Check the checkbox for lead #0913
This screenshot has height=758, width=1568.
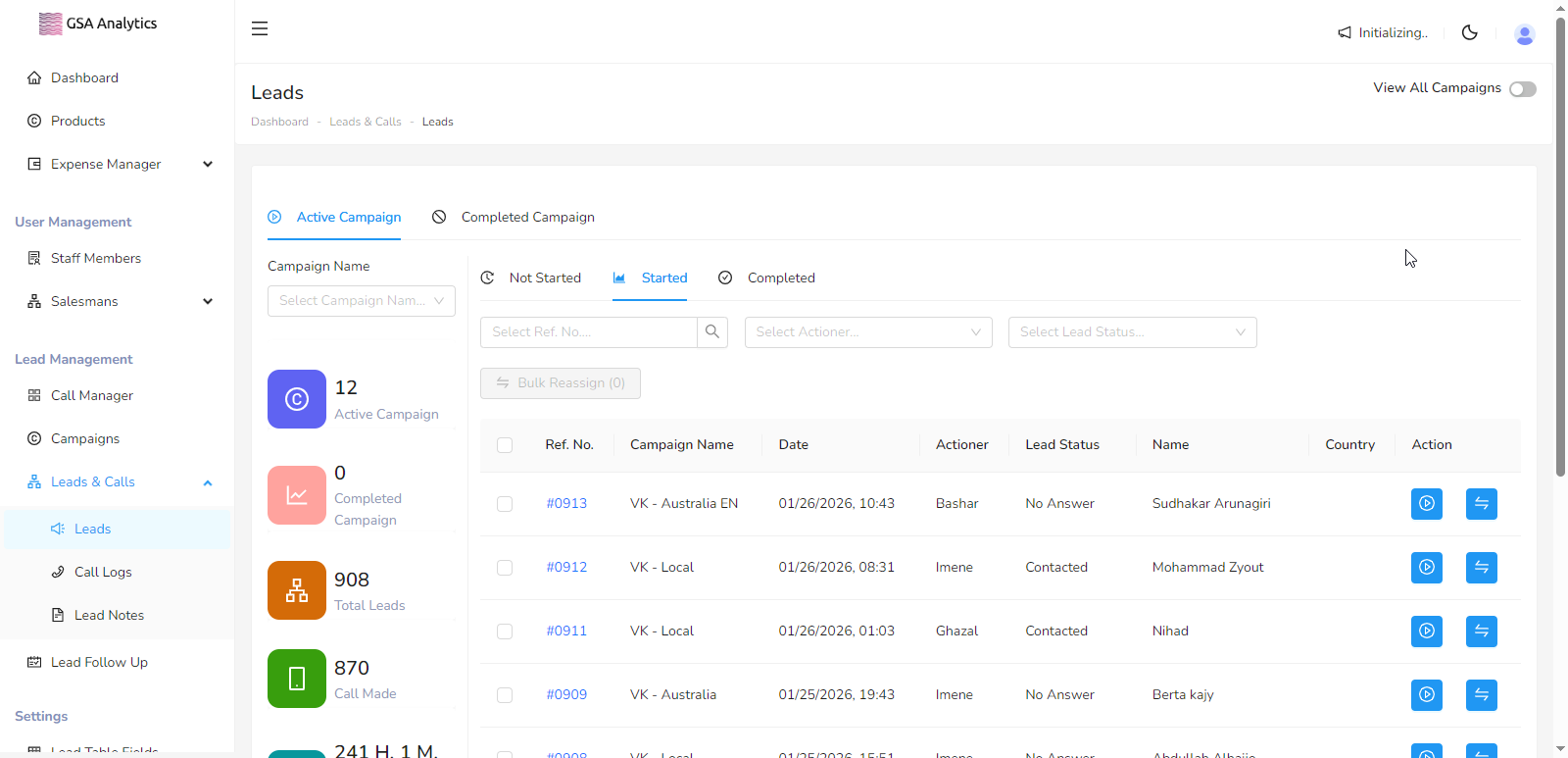click(x=505, y=504)
